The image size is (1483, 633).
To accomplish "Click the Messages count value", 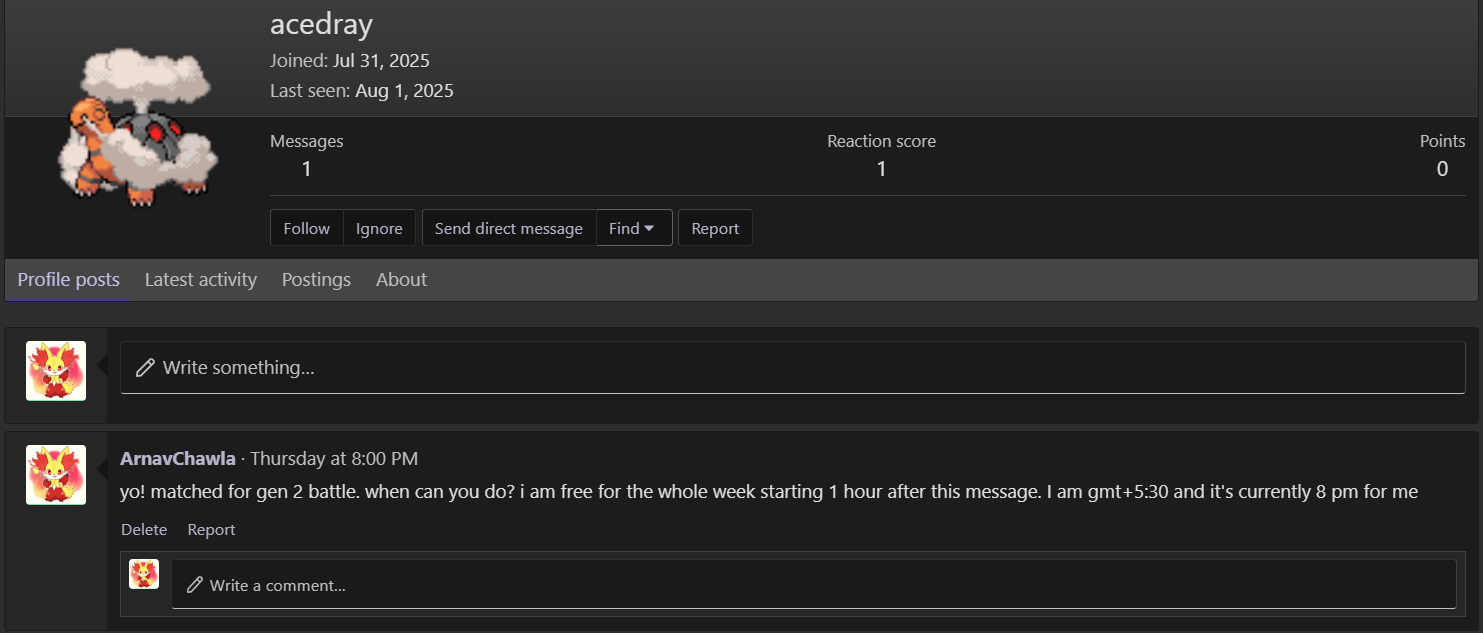I will (307, 169).
